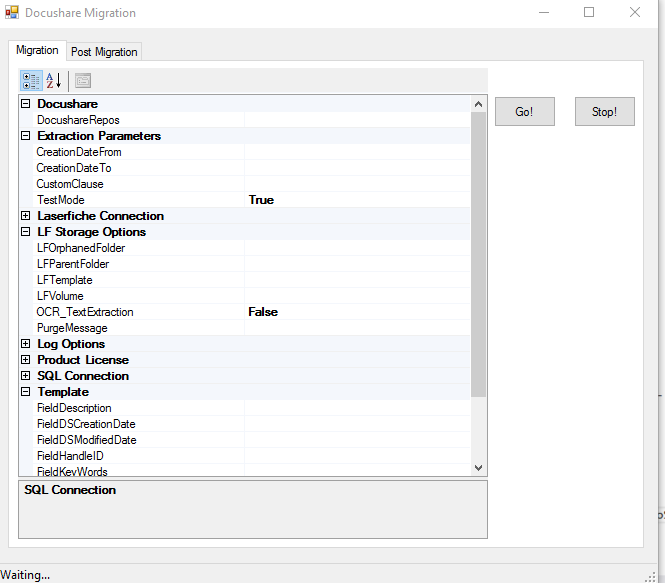Image resolution: width=665 pixels, height=583 pixels.
Task: Collapse the Extraction Parameters category
Action: [26, 136]
